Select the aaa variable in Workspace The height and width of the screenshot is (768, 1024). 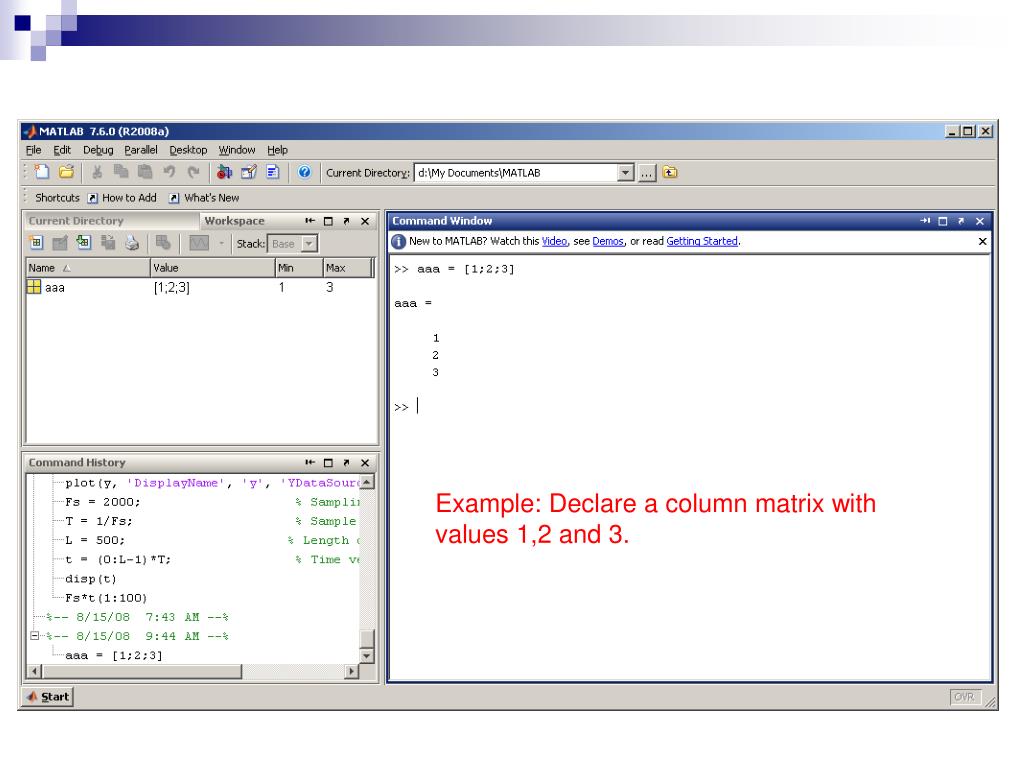click(x=55, y=288)
